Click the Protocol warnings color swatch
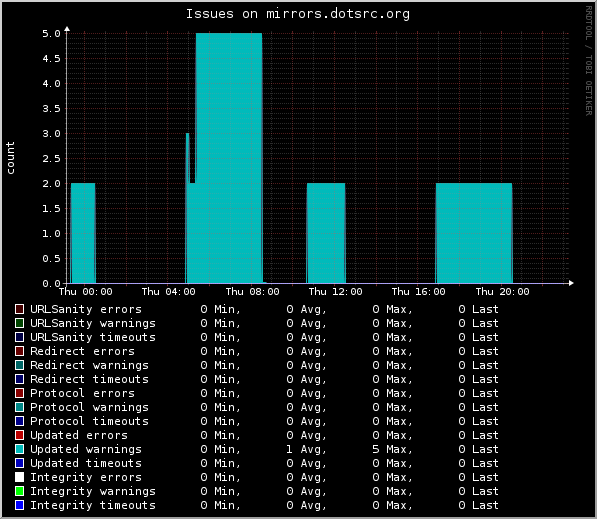The image size is (597, 519). (x=19, y=407)
